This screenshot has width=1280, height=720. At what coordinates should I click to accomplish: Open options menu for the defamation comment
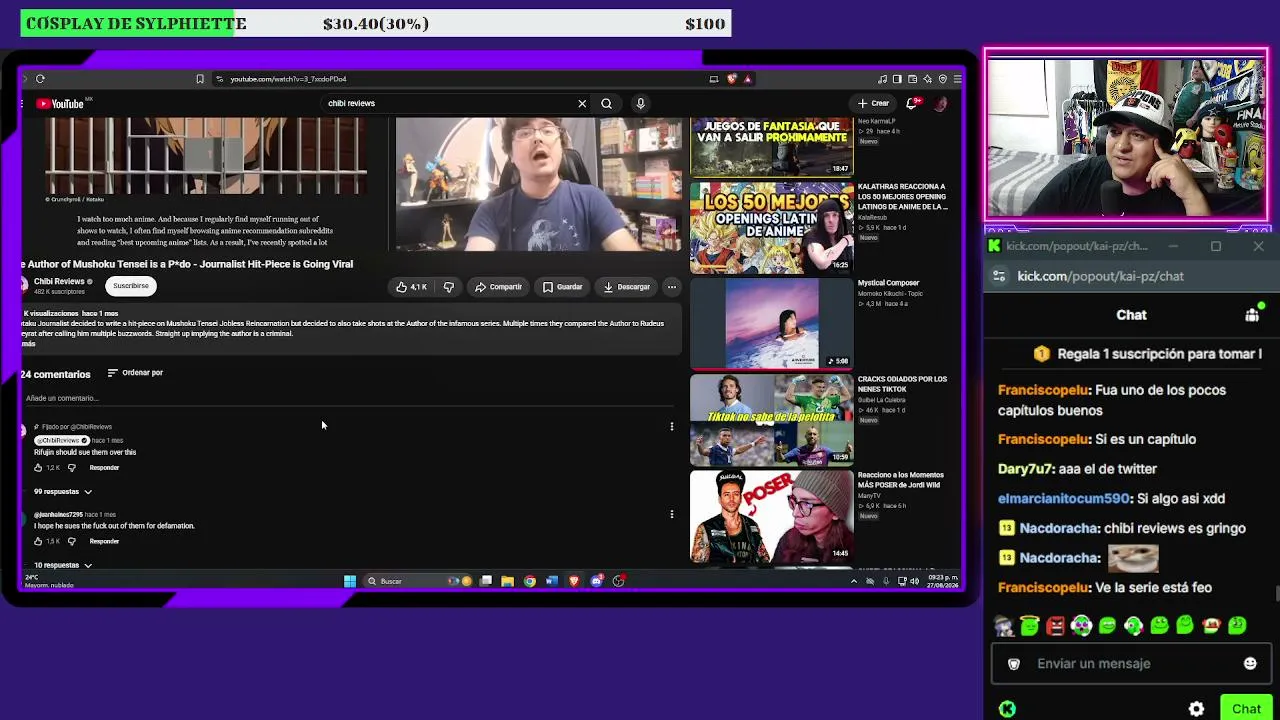(x=672, y=515)
